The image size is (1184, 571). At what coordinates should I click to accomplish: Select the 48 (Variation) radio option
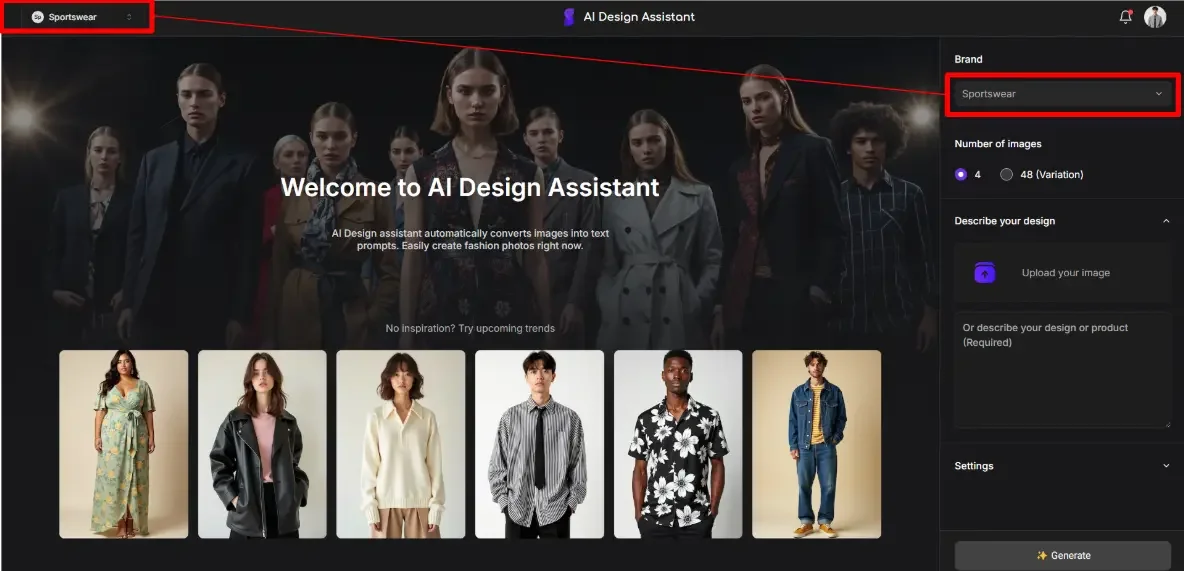pos(1006,174)
